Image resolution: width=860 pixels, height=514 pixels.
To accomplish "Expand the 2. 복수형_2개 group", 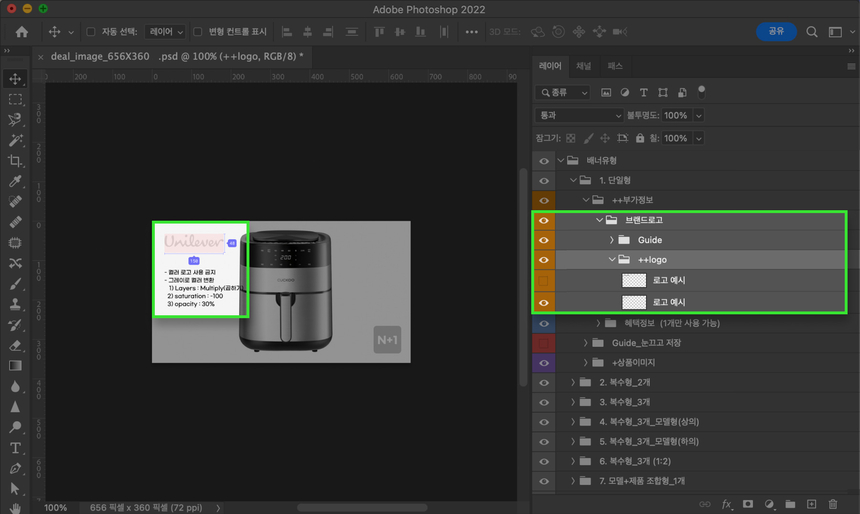I will 573,383.
